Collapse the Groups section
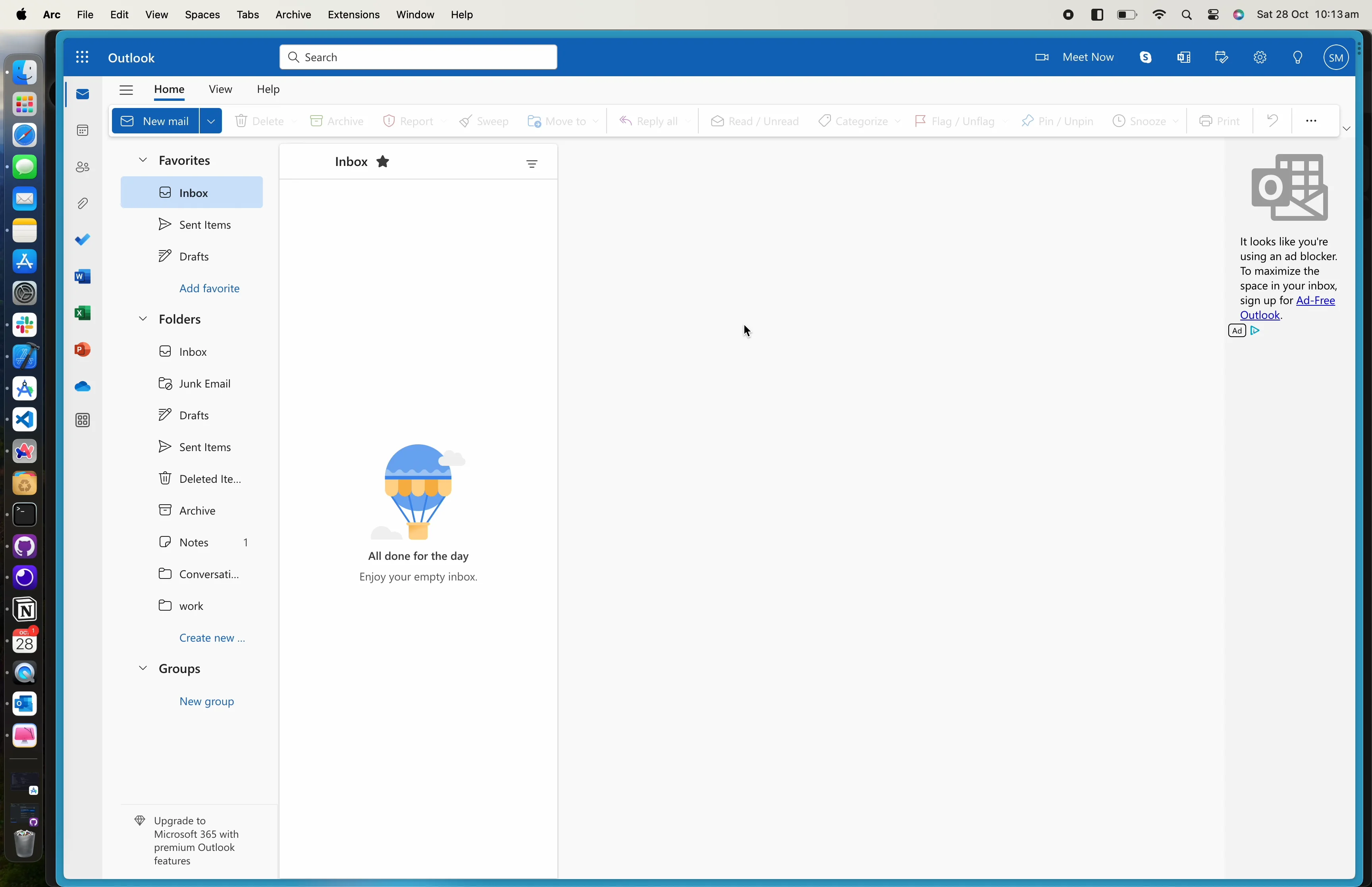 (x=143, y=668)
